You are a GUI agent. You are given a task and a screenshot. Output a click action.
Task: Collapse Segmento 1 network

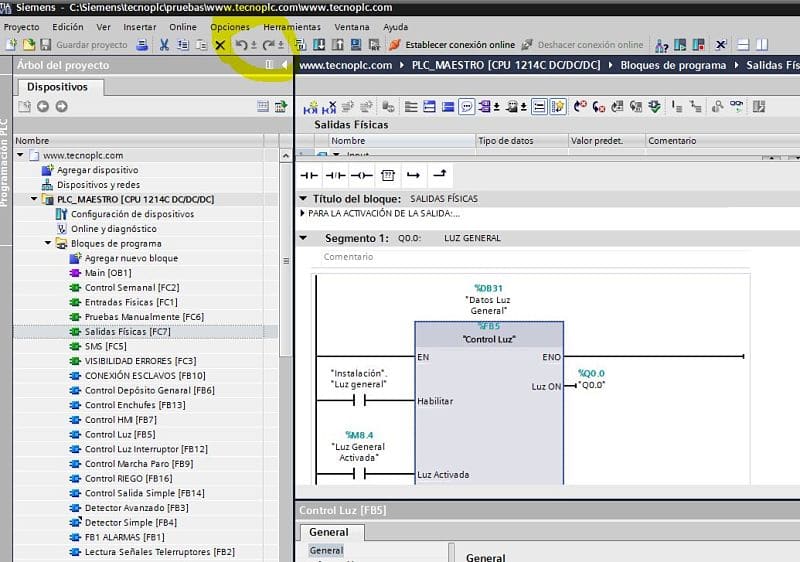304,238
